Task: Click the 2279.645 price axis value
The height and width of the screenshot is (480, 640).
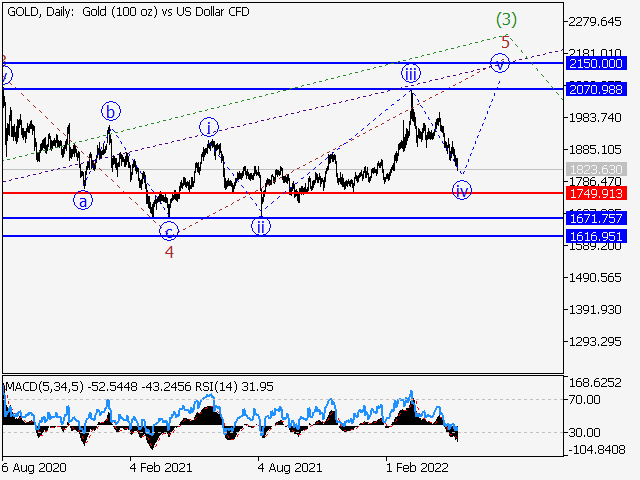Action: (x=595, y=21)
